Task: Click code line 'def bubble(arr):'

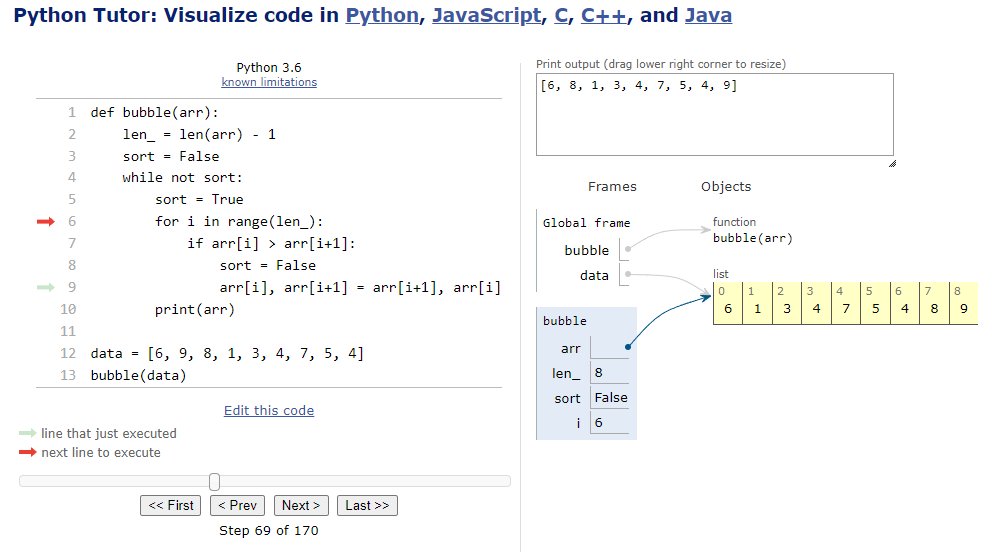Action: [154, 113]
